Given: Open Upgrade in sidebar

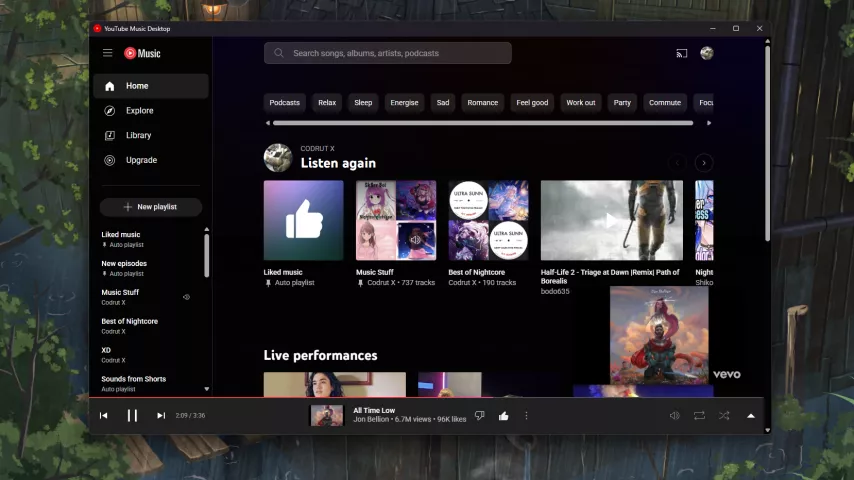Looking at the screenshot, I should [151, 160].
